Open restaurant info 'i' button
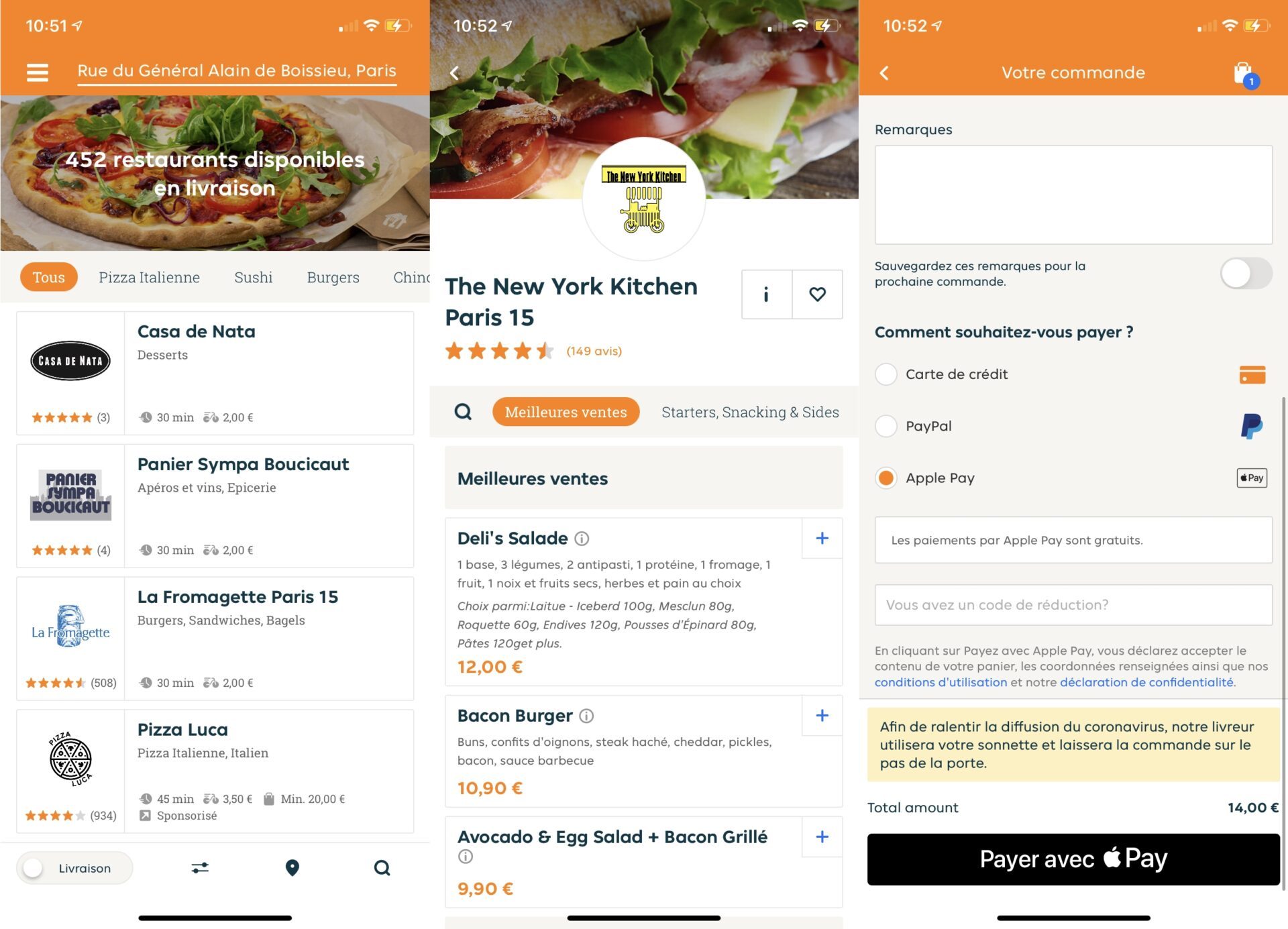 tap(767, 294)
